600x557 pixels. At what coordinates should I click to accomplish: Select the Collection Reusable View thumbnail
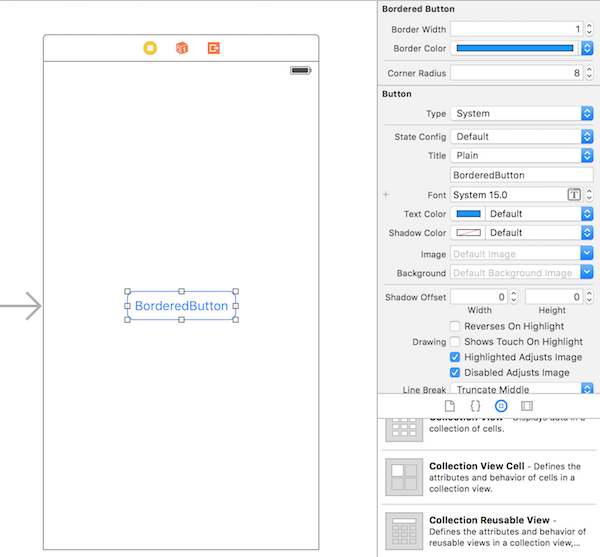[404, 531]
